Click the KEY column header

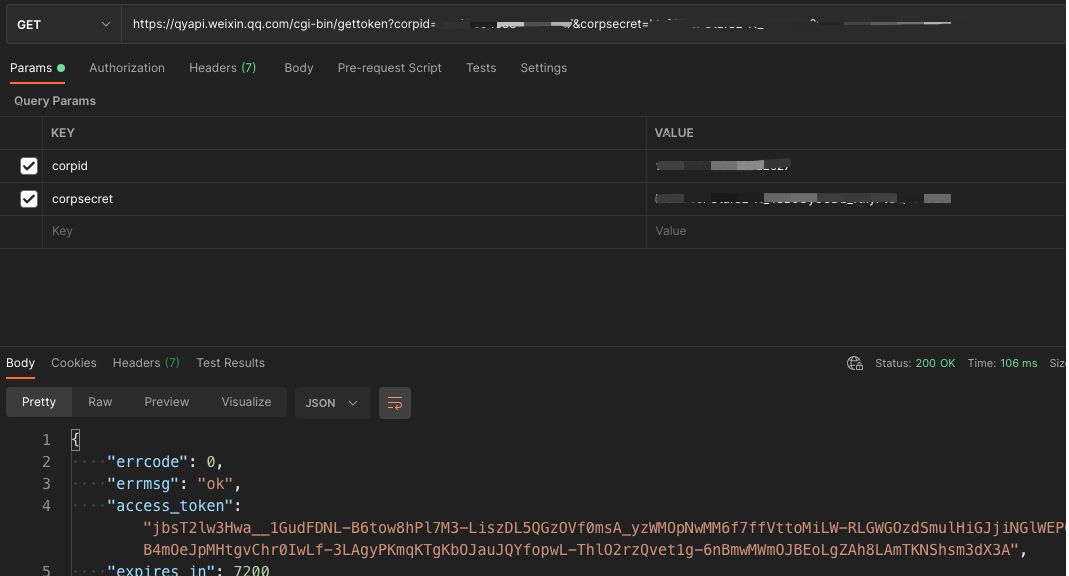[63, 133]
